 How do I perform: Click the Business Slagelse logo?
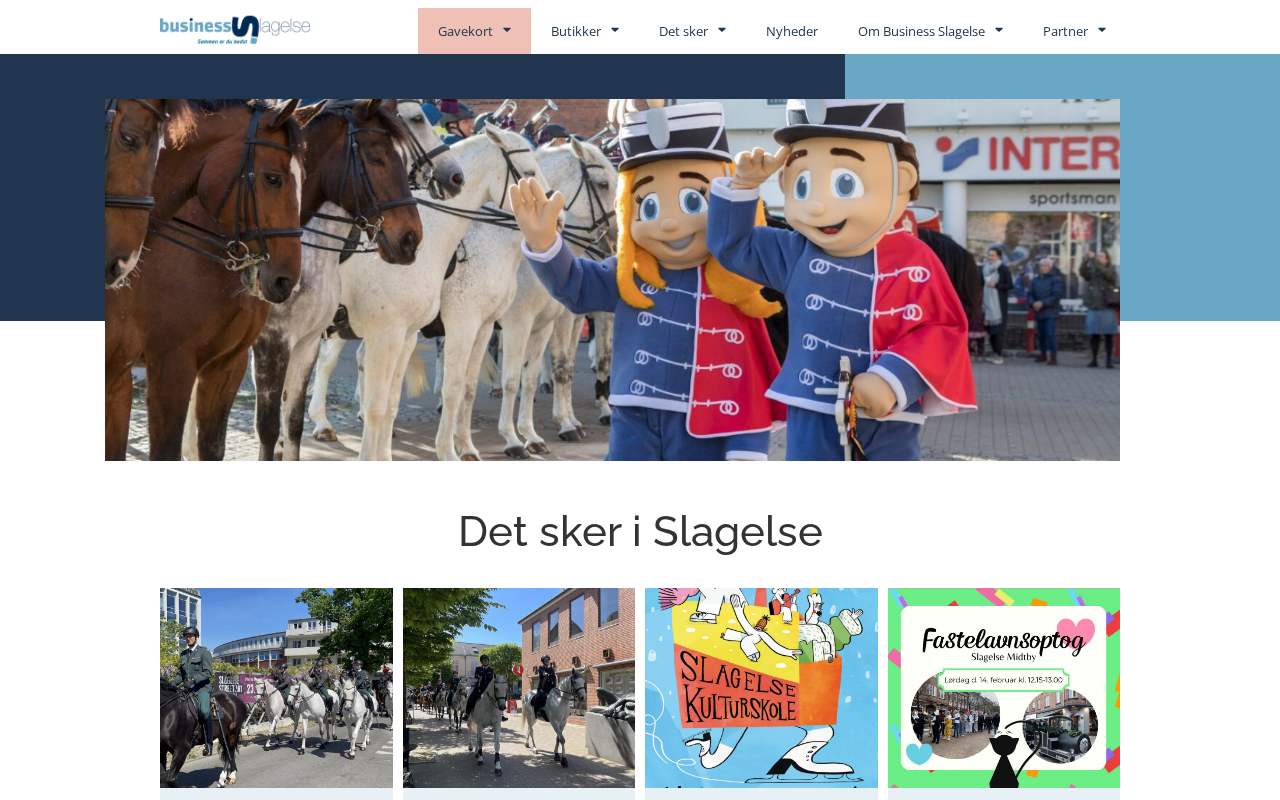[235, 30]
